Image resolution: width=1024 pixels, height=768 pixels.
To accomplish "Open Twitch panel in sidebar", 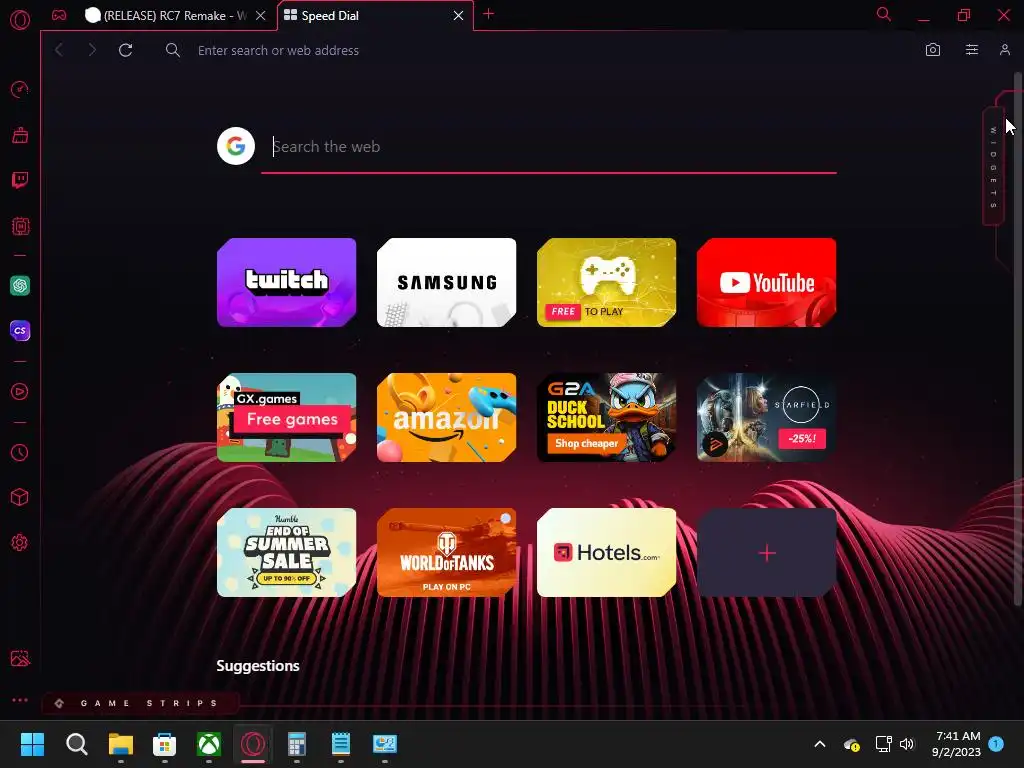I will tap(20, 180).
